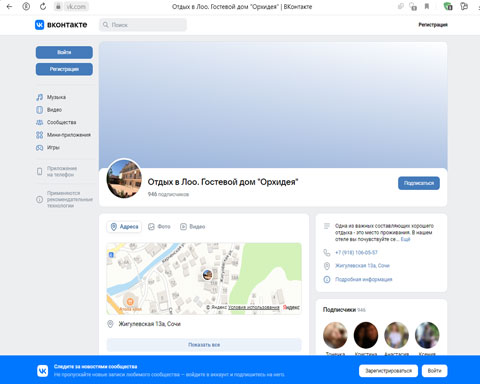Click address Жигулевская 13а, Сочи below the map
Screen dimensions: 480x384
coord(150,324)
